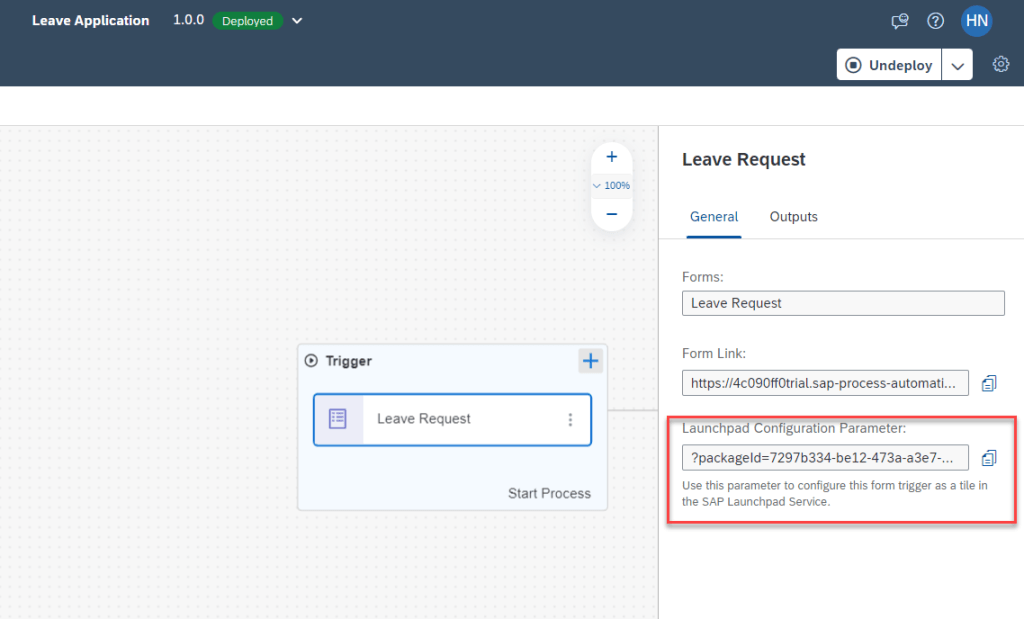Screen dimensions: 1024x619
Task: Click the help question mark icon
Action: pyautogui.click(x=935, y=21)
